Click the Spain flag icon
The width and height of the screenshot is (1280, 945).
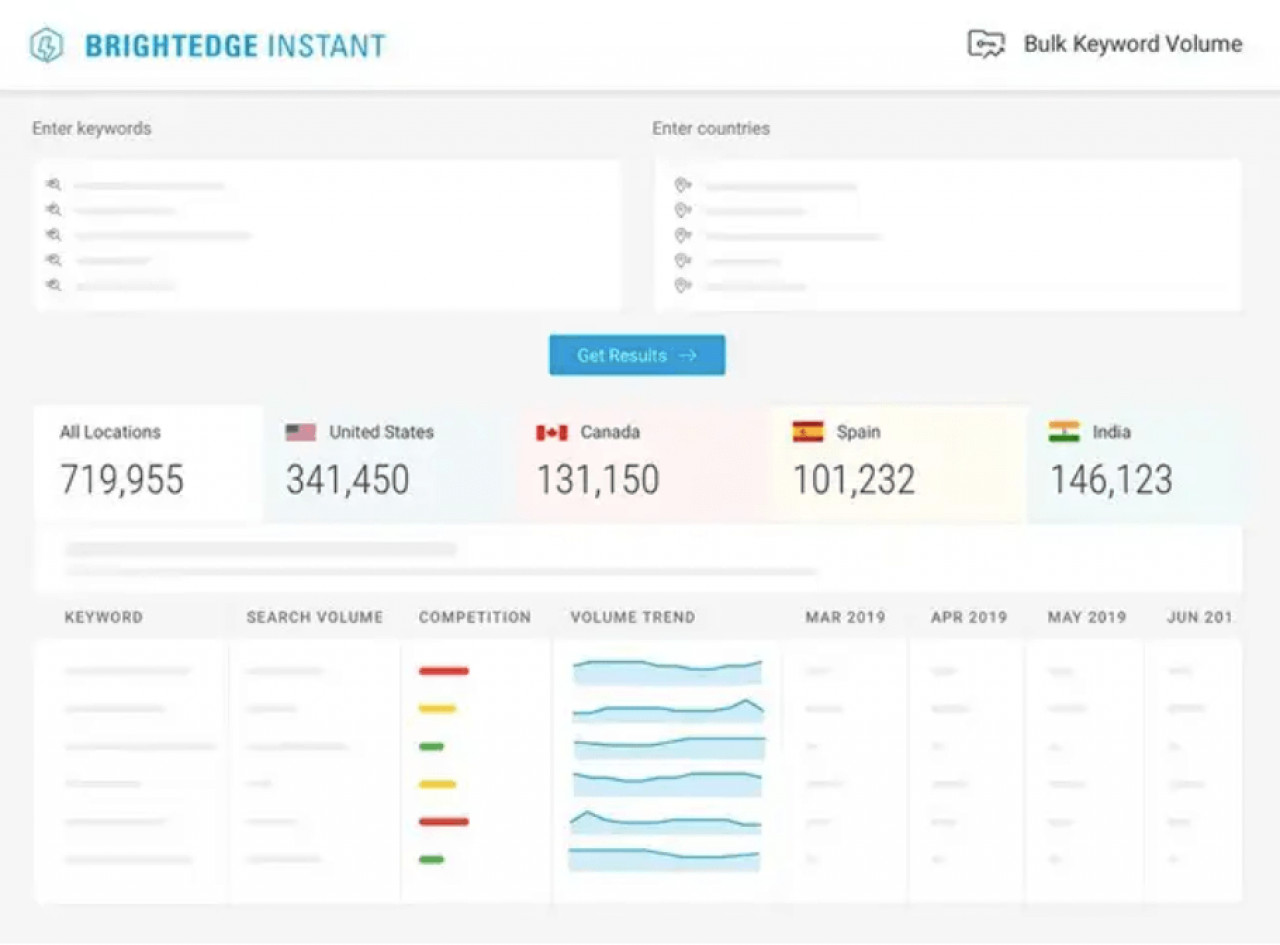pos(808,432)
